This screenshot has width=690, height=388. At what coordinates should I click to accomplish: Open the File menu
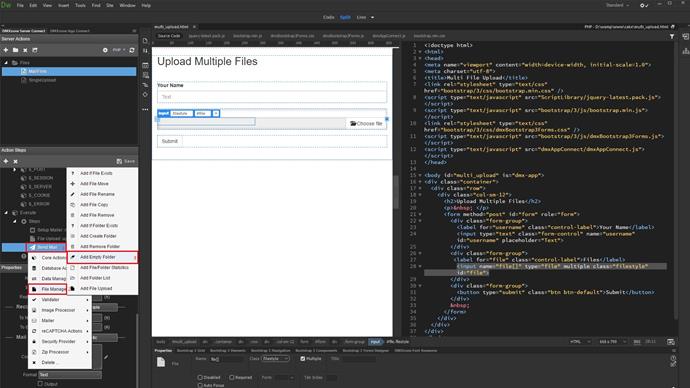pos(20,5)
